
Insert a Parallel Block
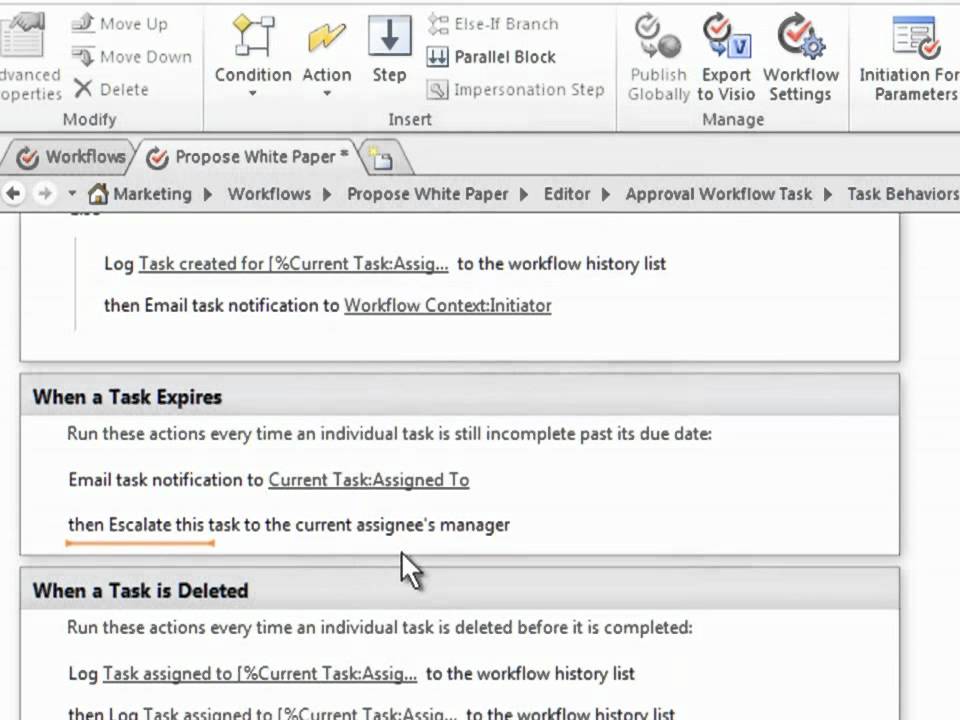(491, 57)
